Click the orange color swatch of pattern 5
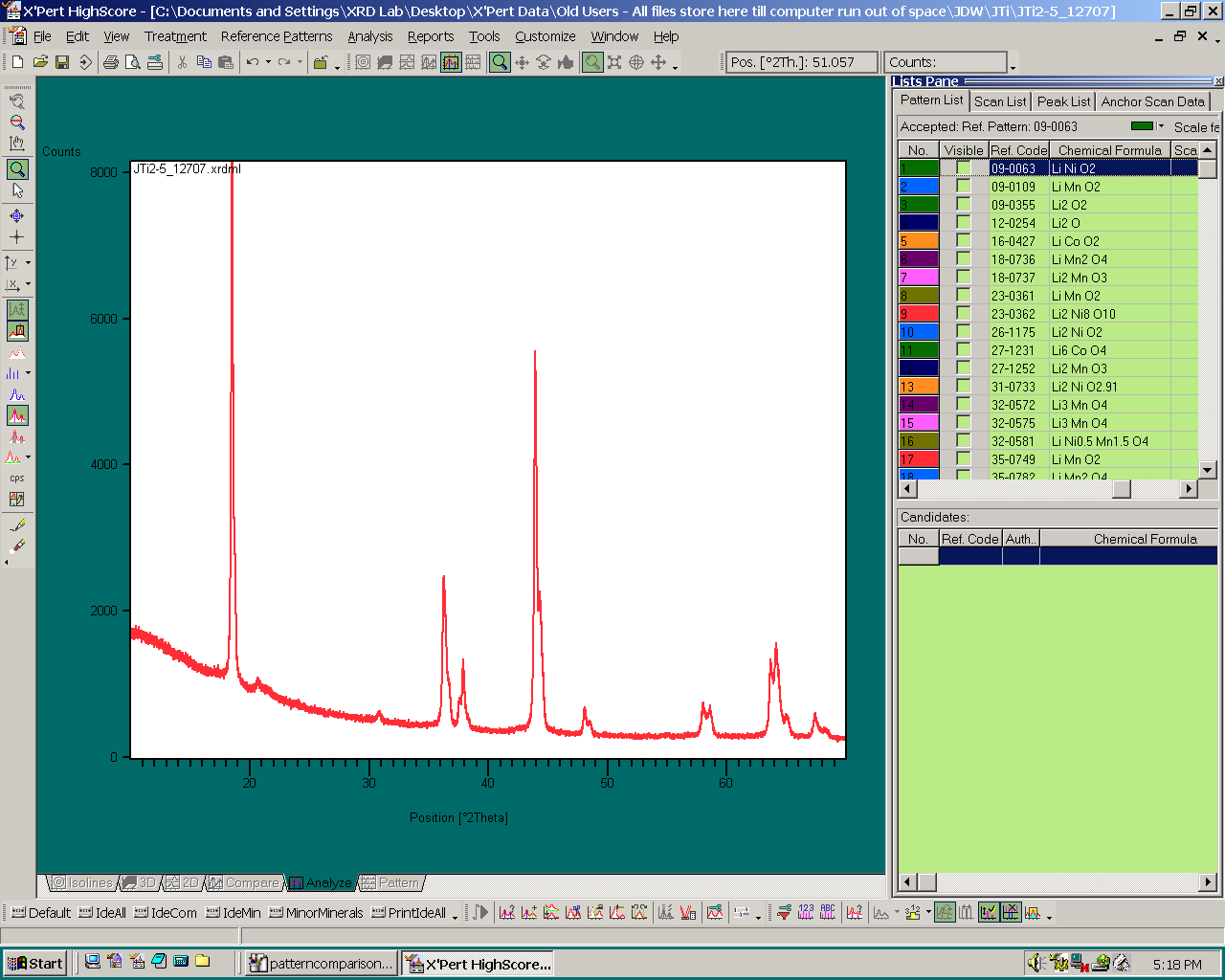1225x980 pixels. [x=918, y=241]
